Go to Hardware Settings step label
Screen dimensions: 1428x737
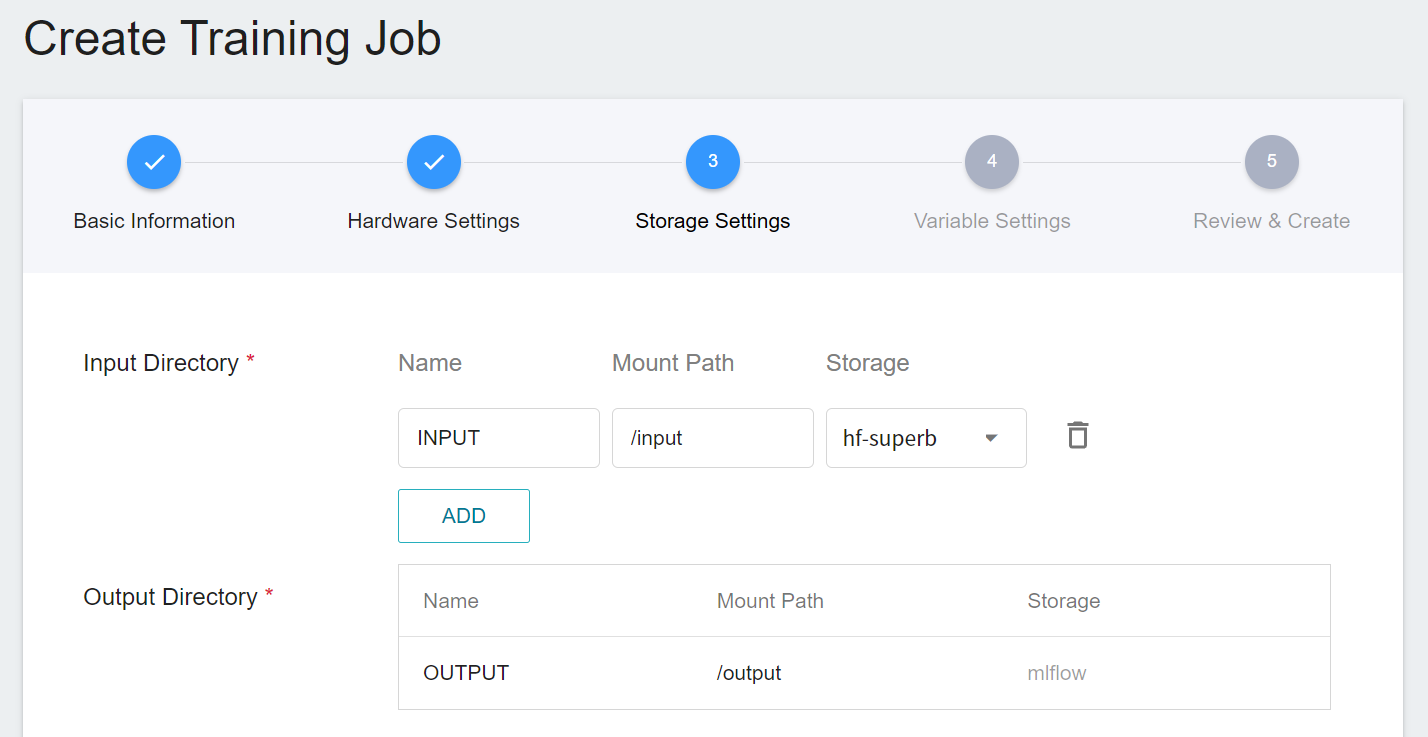pos(434,221)
